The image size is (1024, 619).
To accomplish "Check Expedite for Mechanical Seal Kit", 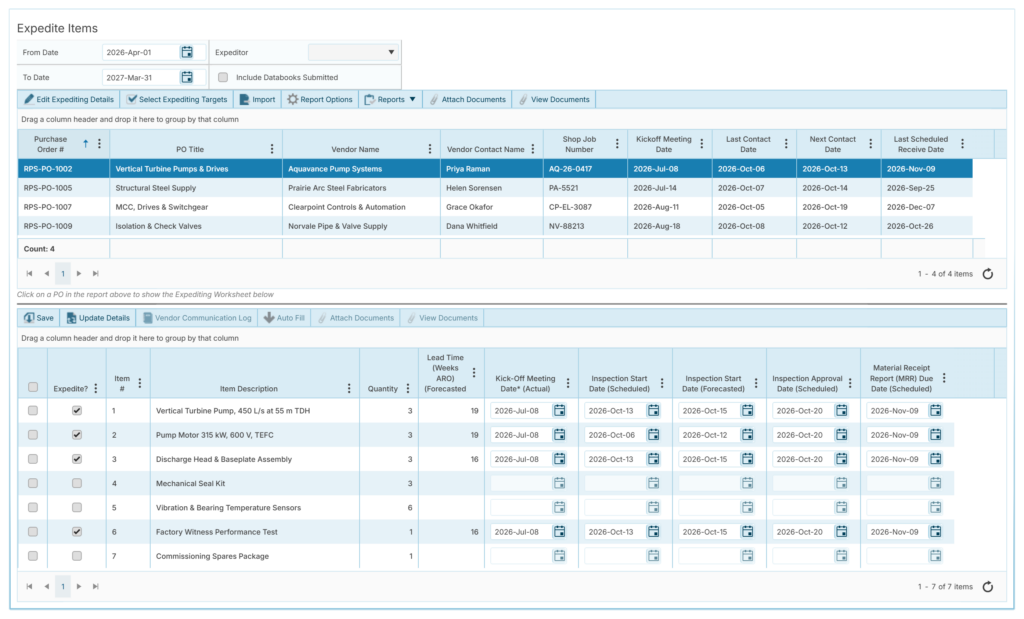I will click(76, 483).
